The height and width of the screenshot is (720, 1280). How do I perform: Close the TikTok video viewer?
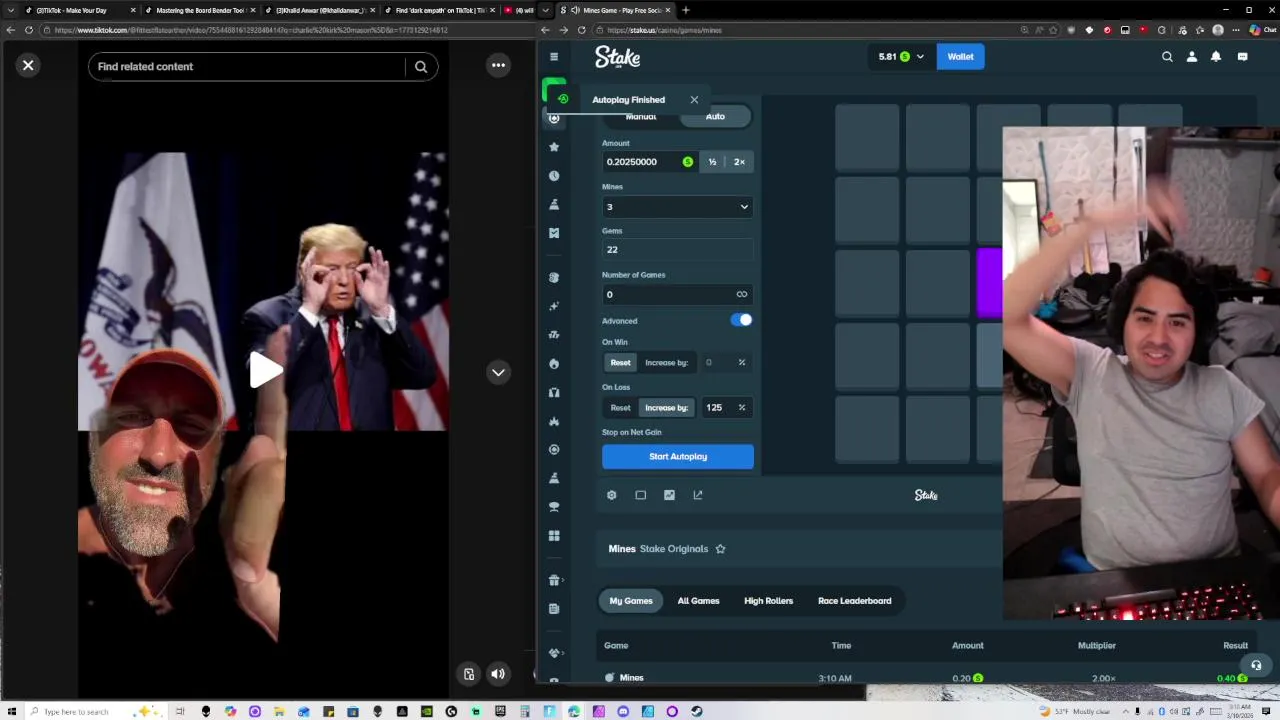point(28,65)
